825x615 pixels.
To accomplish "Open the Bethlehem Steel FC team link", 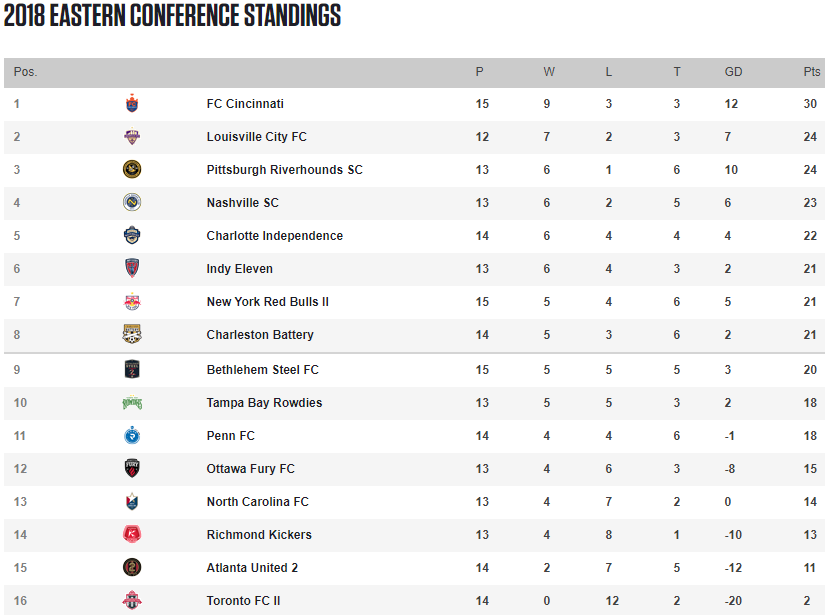I will click(263, 370).
